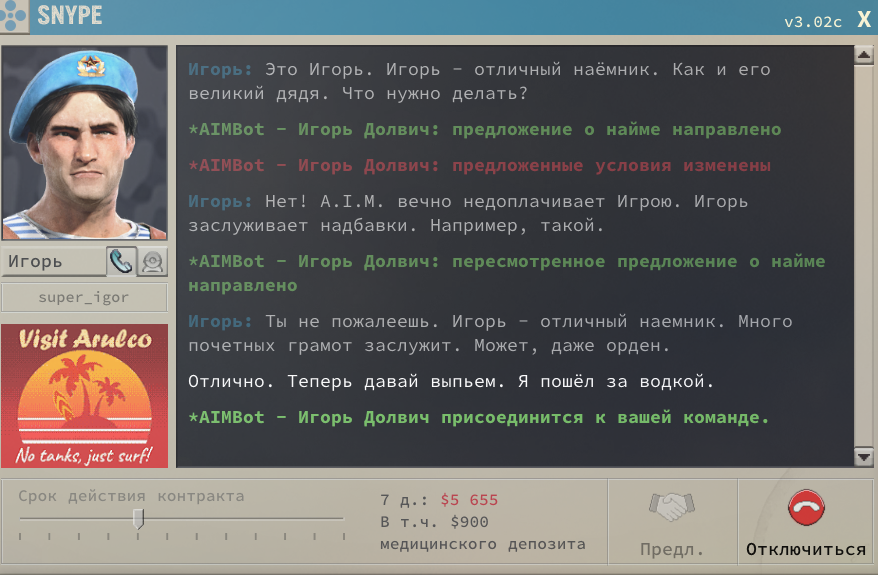Click the contract duration slider handle
This screenshot has width=878, height=575.
pyautogui.click(x=139, y=518)
